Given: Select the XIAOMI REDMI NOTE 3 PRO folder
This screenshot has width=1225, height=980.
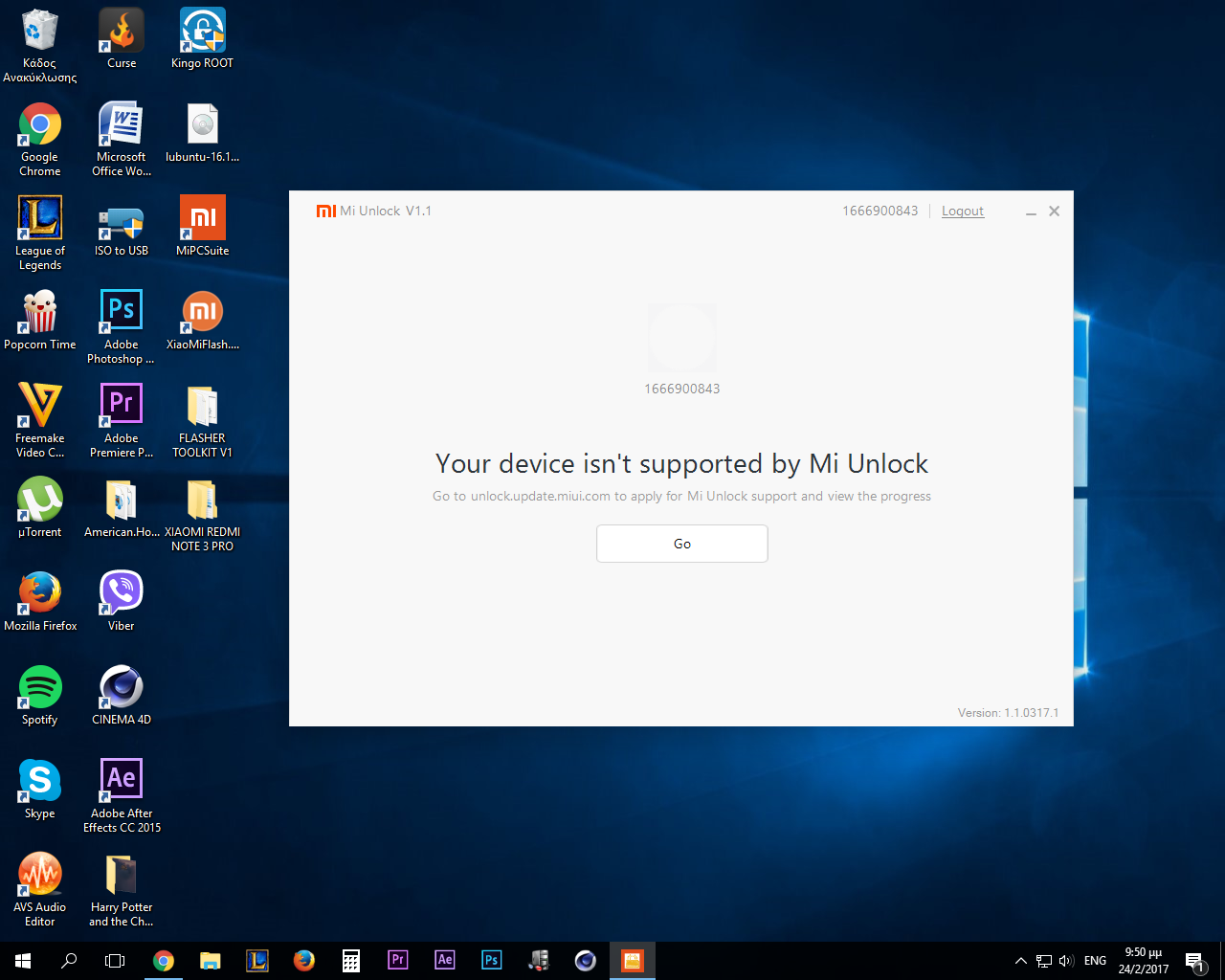Looking at the screenshot, I should [x=202, y=507].
